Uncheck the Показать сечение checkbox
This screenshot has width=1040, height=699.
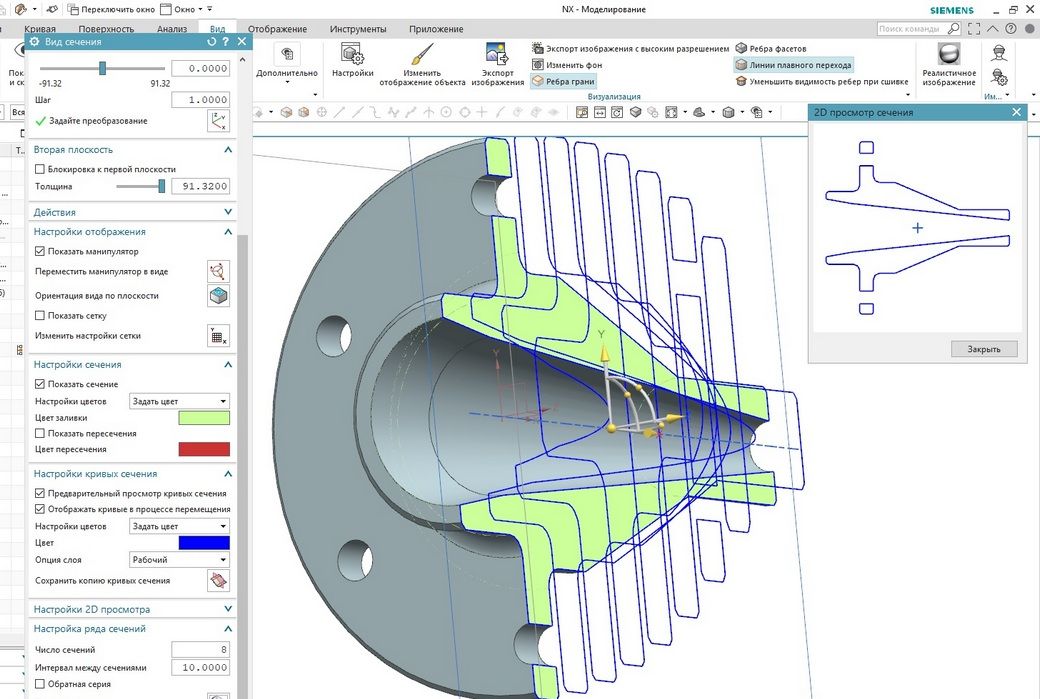pos(40,384)
